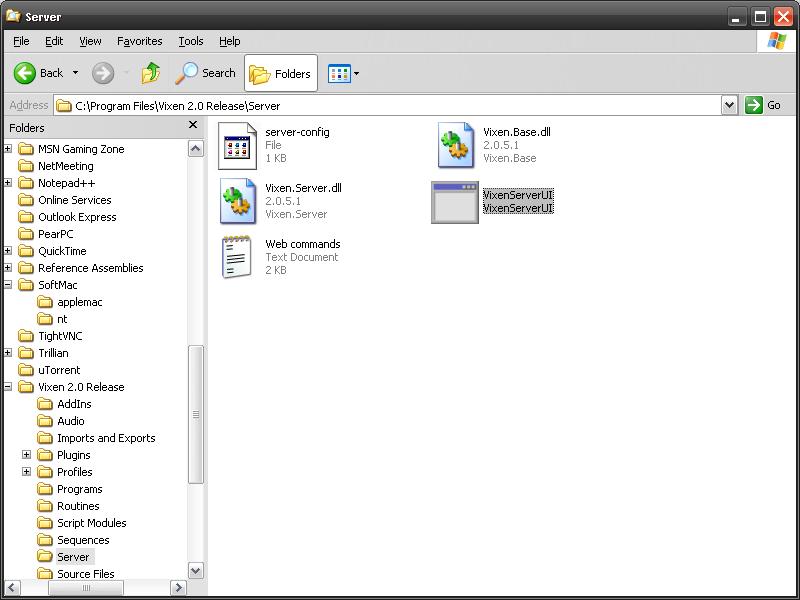Click the Server window title bar icon
800x600 pixels.
point(13,16)
